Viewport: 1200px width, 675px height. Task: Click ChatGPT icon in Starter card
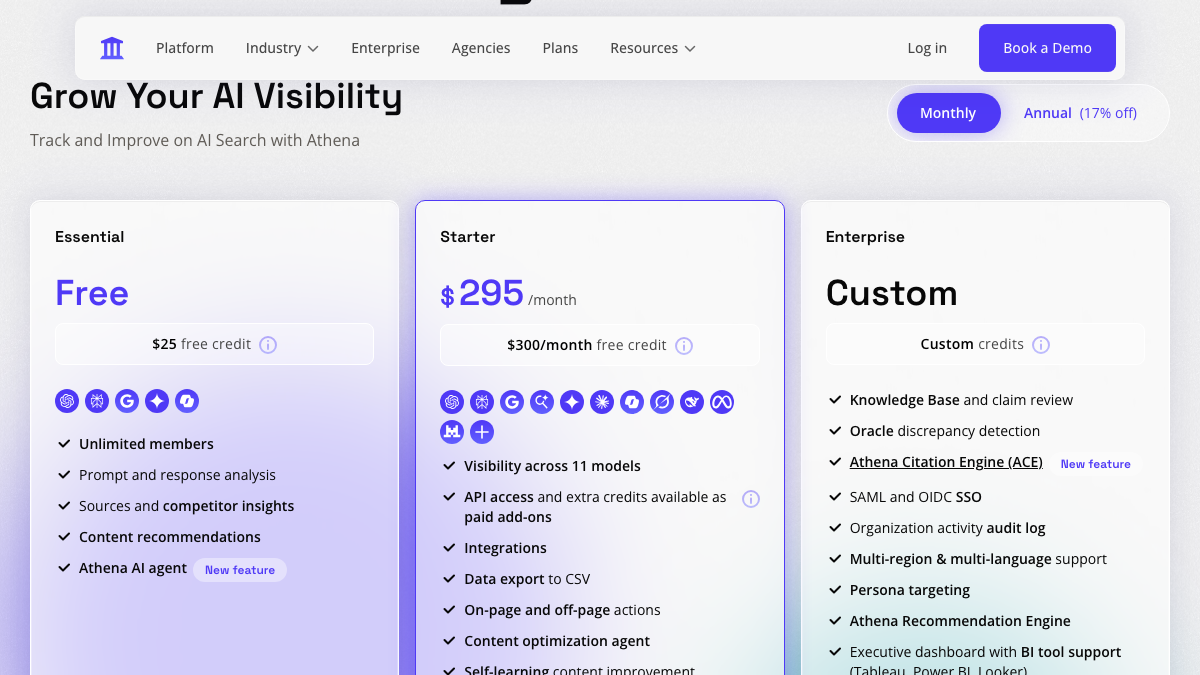[x=452, y=402]
